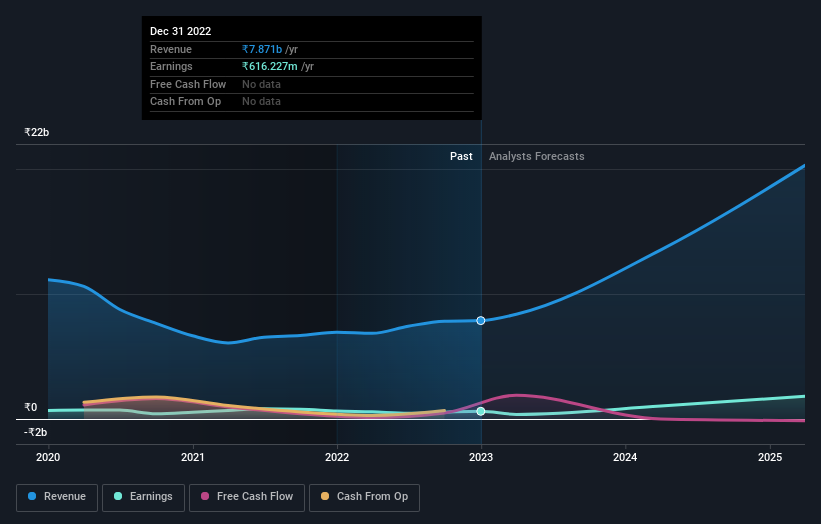The image size is (821, 524).
Task: Select the Earnings data point at 2023
Action: [481, 411]
